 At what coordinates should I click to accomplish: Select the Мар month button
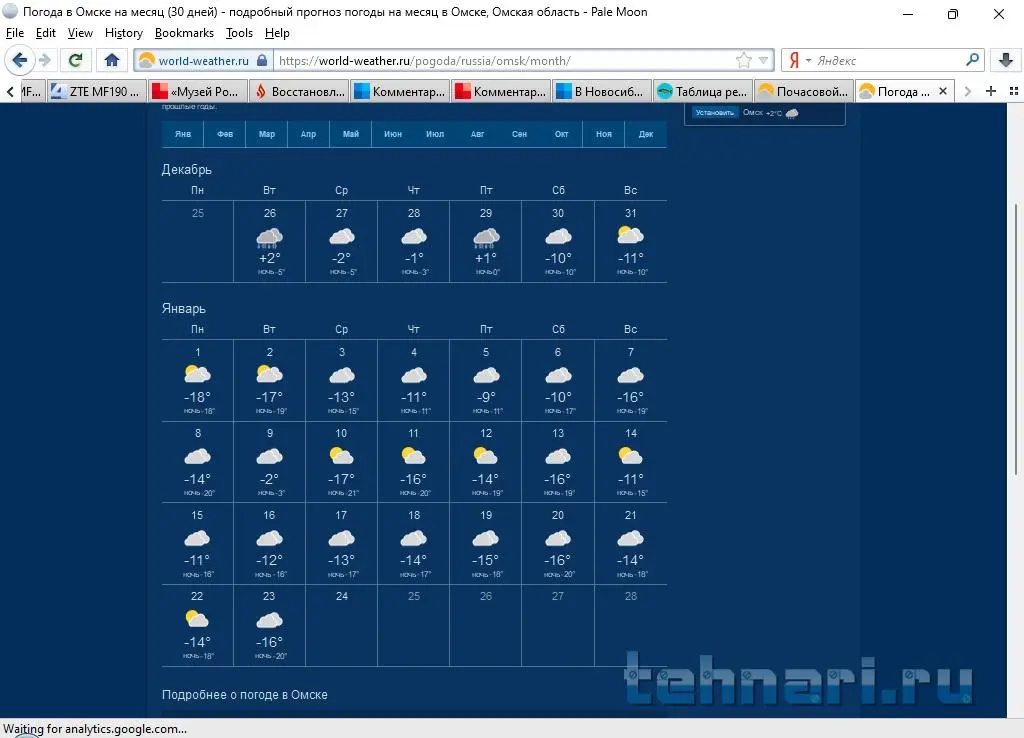[x=266, y=134]
